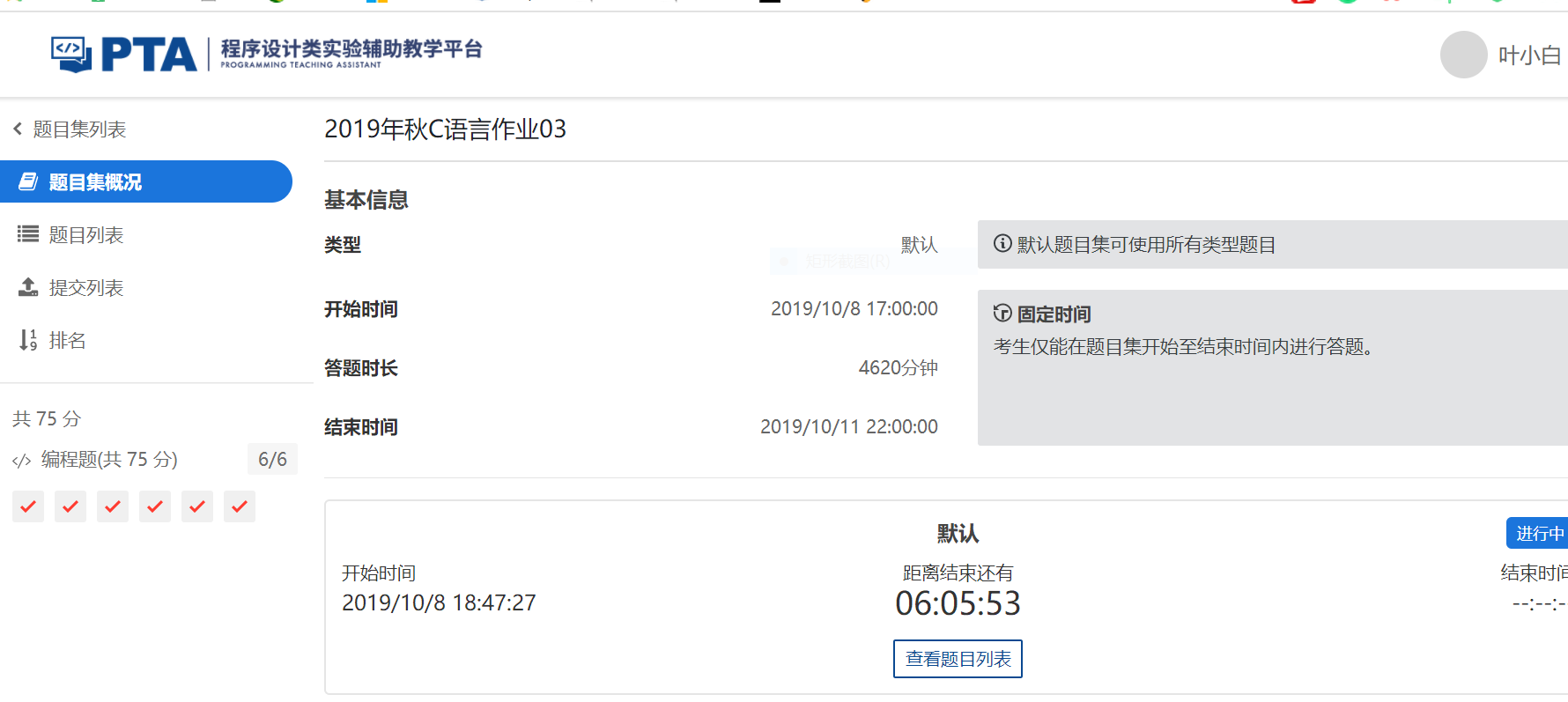Click the info icon beside 默认题目集可使用所有类型题目
Image resolution: width=1568 pixels, height=702 pixels.
tap(1002, 244)
